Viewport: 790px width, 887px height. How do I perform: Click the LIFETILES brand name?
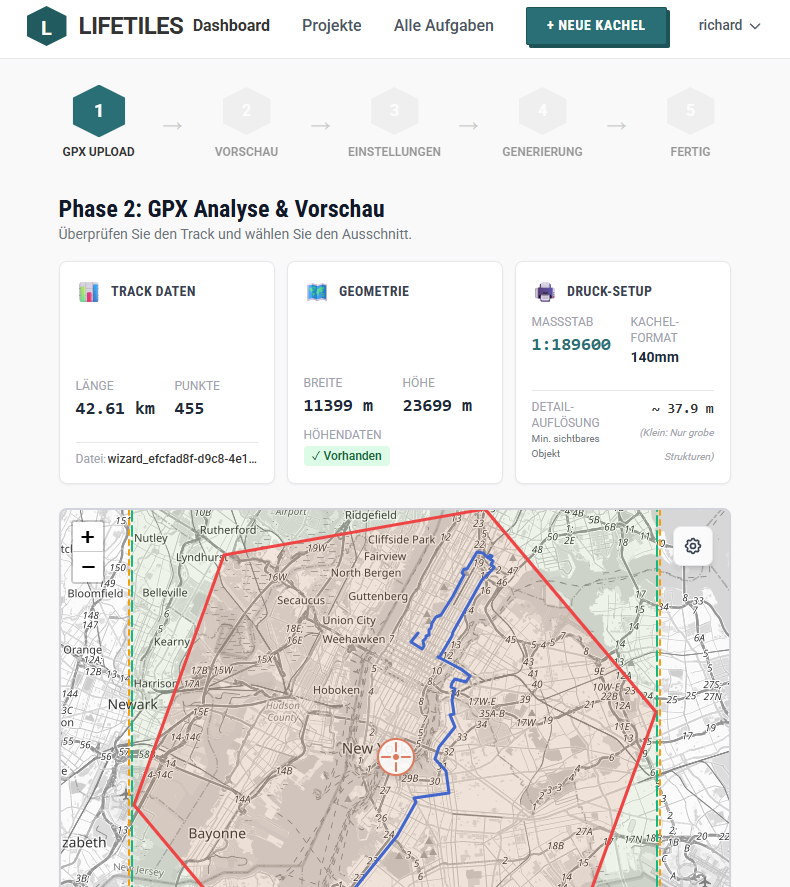(131, 26)
